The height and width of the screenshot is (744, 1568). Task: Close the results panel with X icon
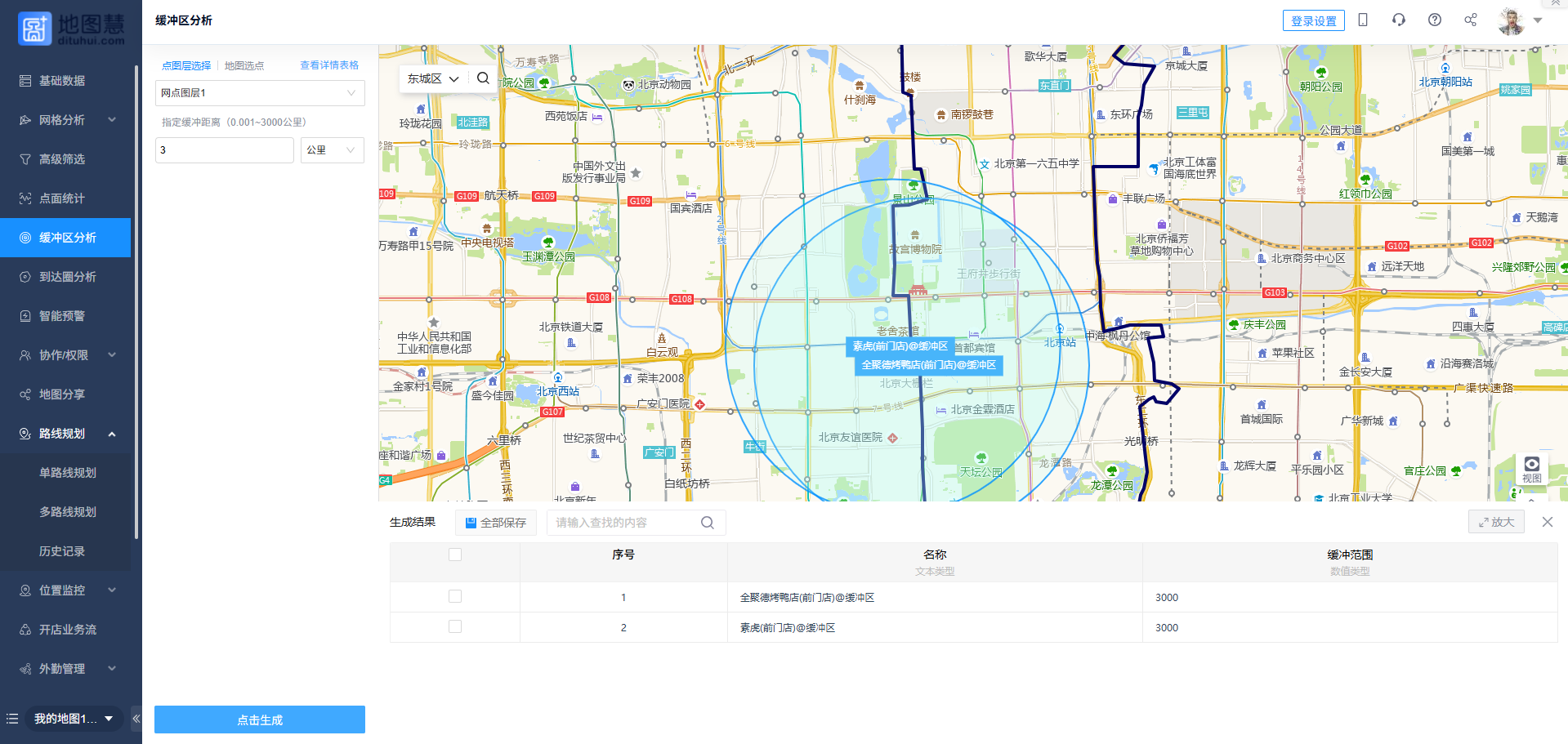[1548, 522]
